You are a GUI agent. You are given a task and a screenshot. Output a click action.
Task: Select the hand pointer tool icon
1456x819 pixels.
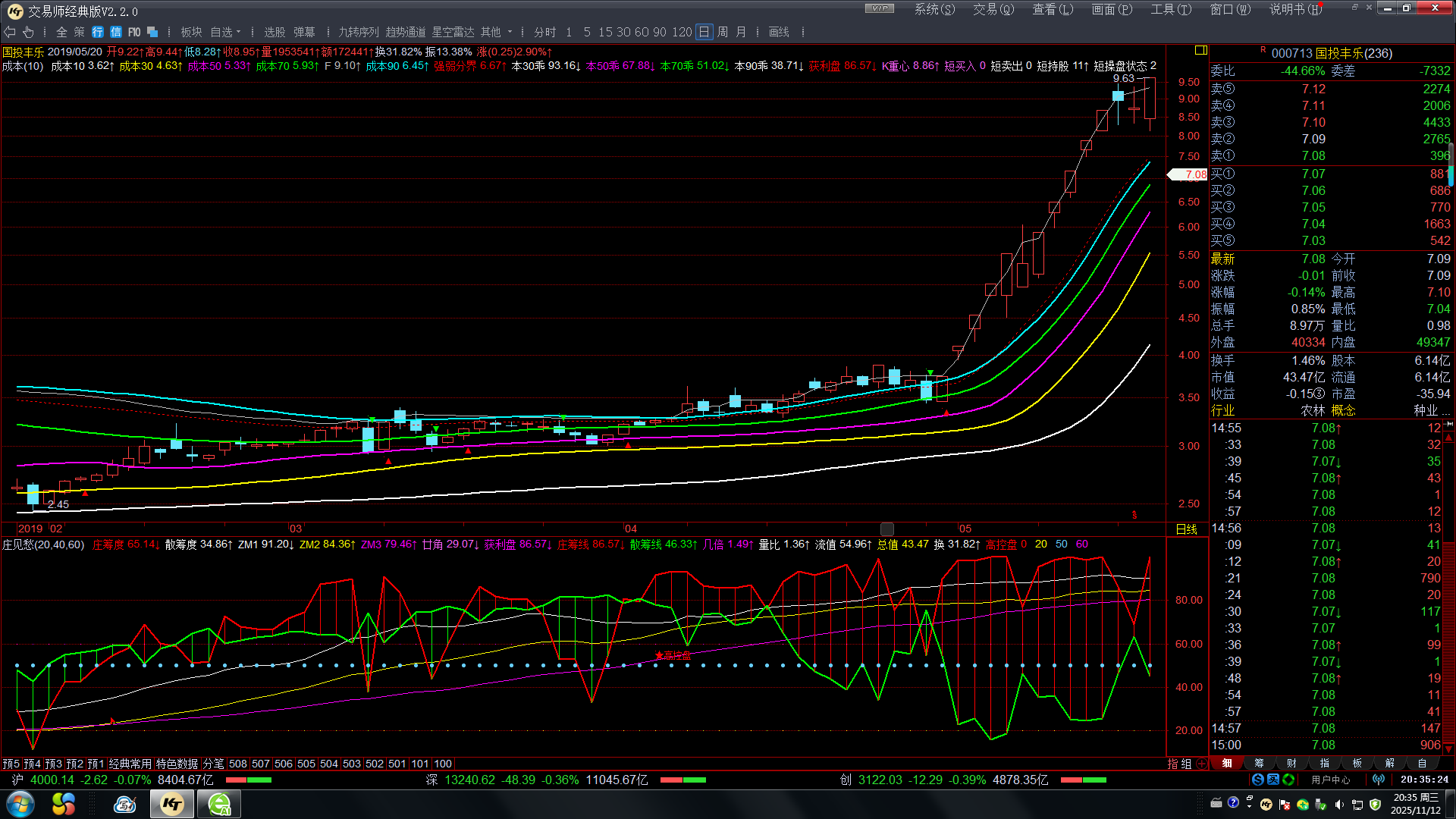tap(28, 32)
